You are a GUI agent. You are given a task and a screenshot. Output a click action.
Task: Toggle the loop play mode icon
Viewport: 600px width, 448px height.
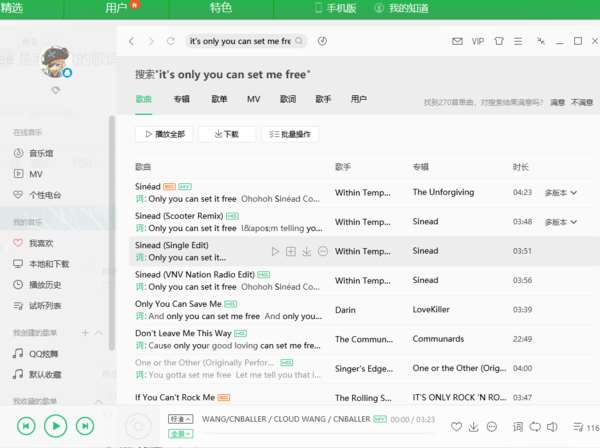[x=535, y=427]
